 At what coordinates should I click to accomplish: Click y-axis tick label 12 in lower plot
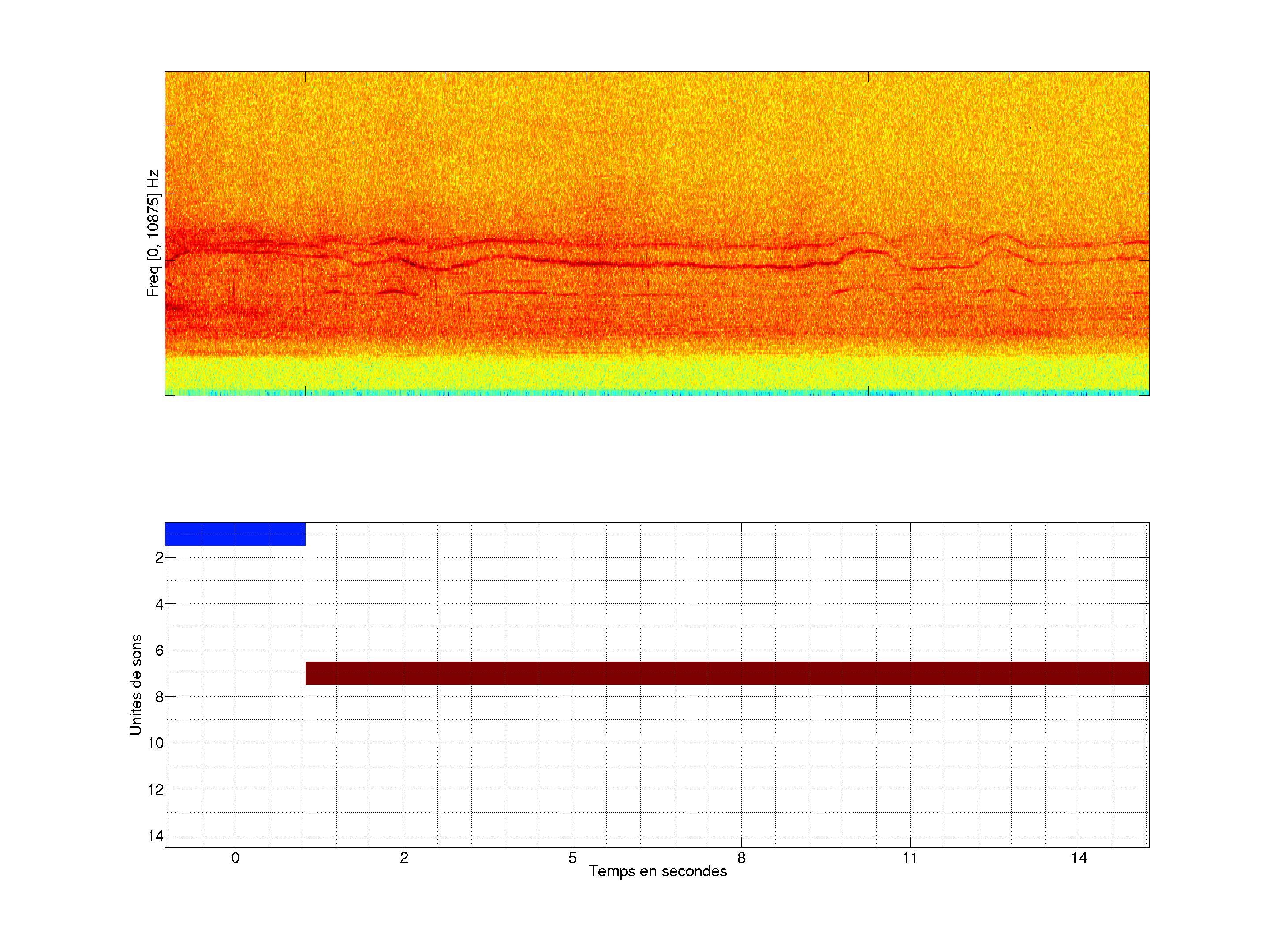(156, 790)
